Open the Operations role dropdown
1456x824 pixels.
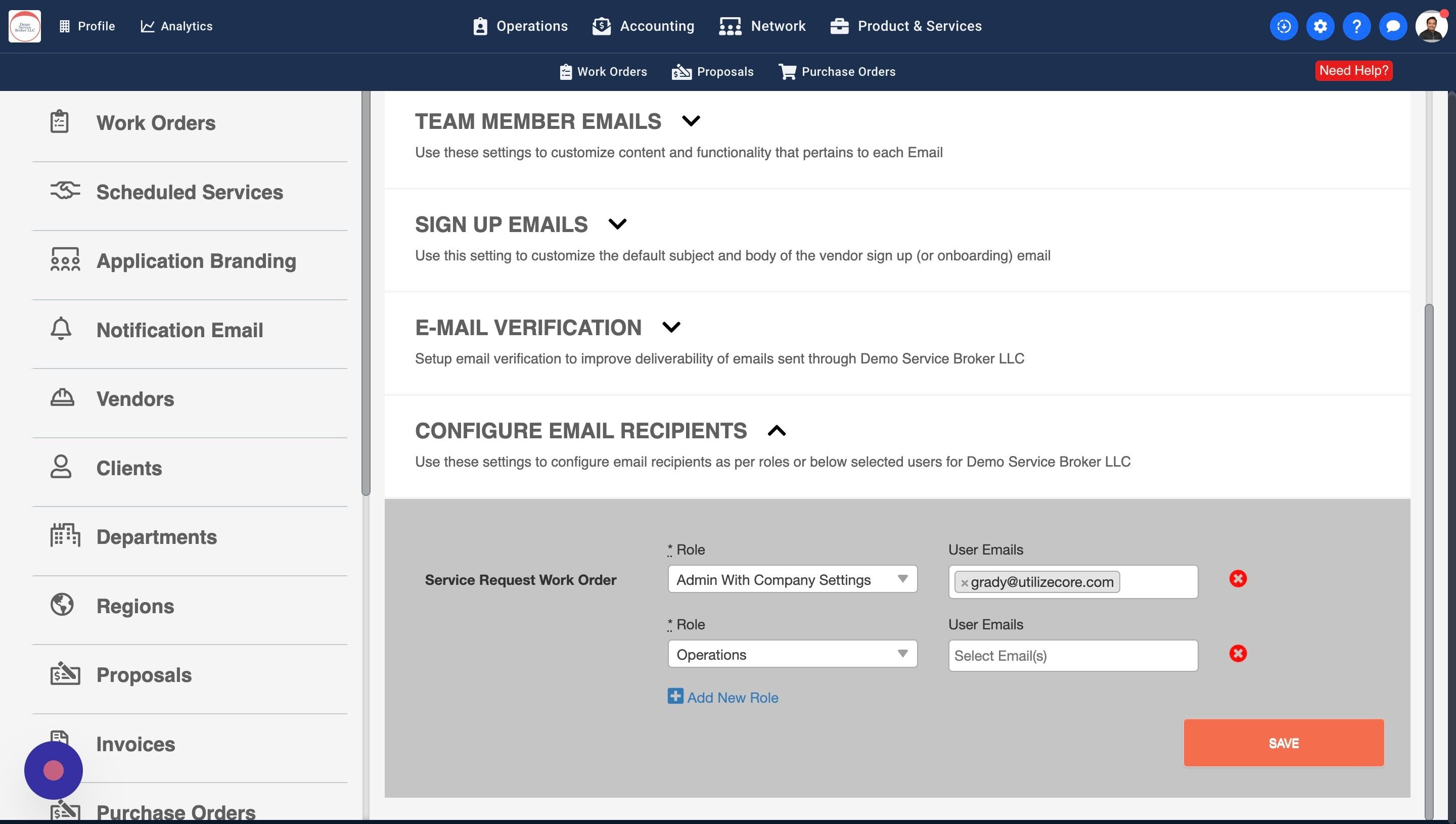(x=792, y=654)
